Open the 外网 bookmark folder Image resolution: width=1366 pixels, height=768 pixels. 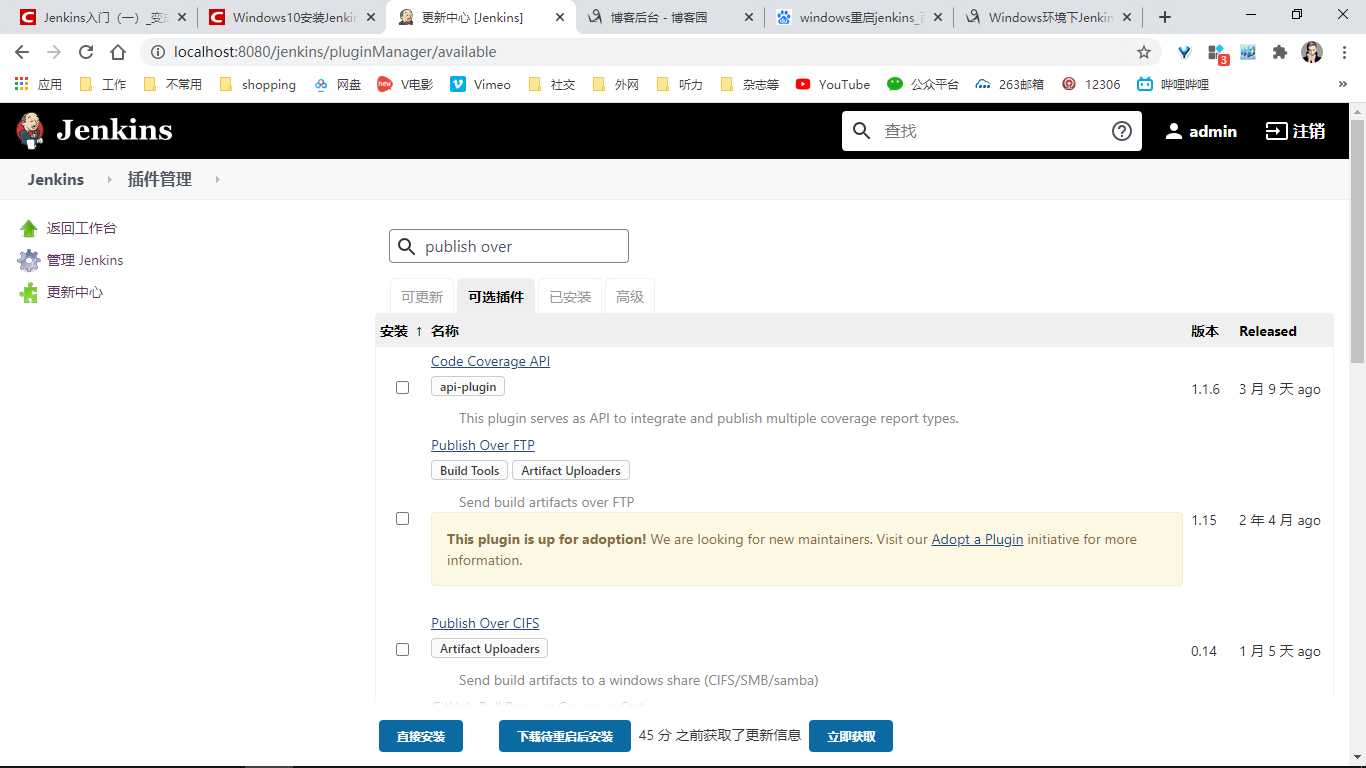pyautogui.click(x=615, y=84)
